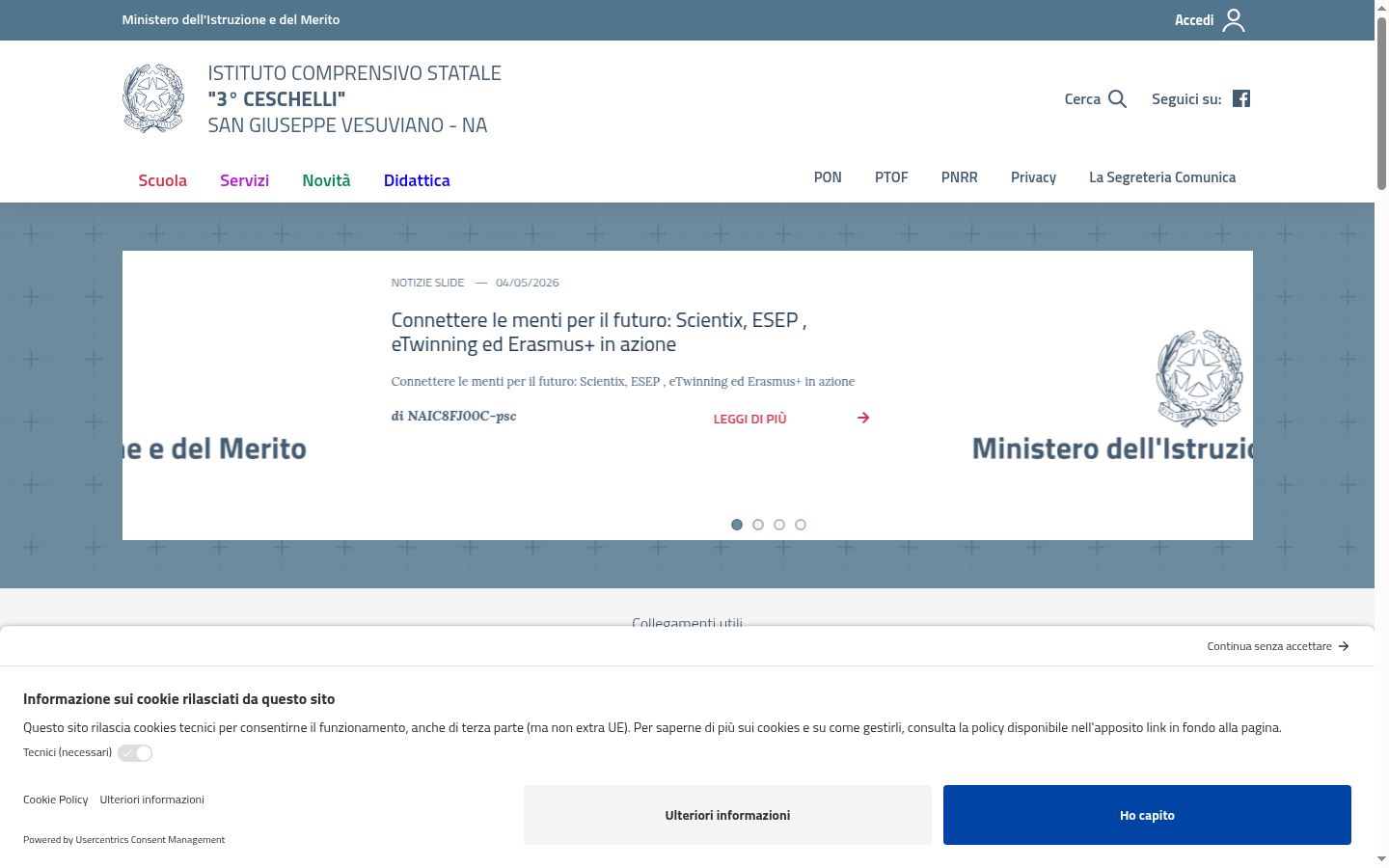Click the arrow next to Continua senza accettare

coord(1344,646)
